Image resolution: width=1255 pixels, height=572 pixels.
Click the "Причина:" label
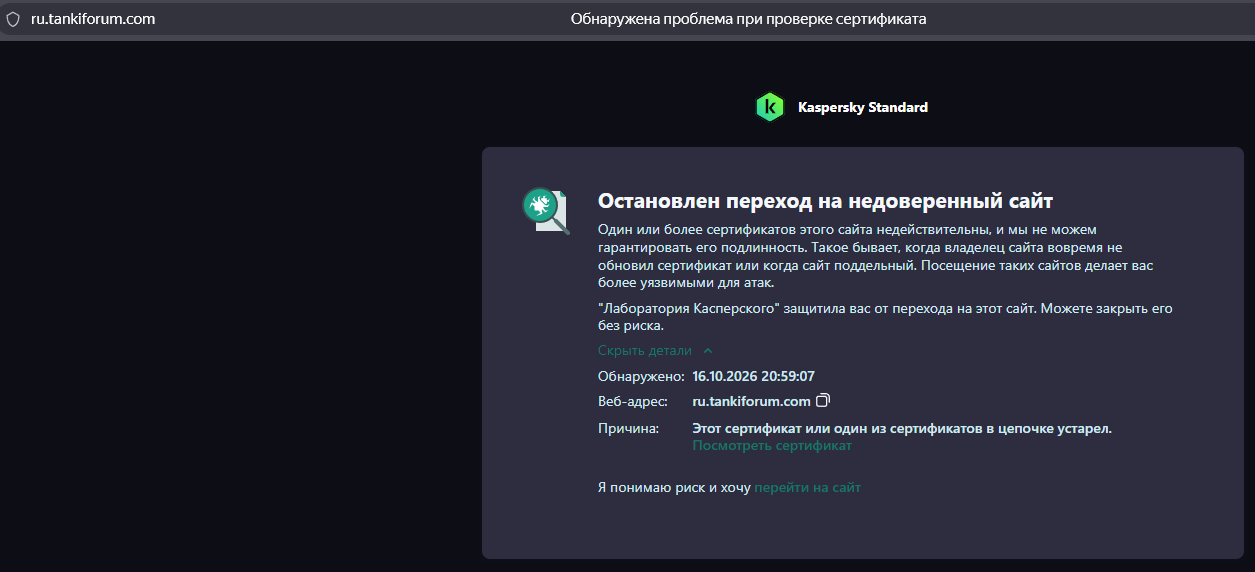click(629, 429)
